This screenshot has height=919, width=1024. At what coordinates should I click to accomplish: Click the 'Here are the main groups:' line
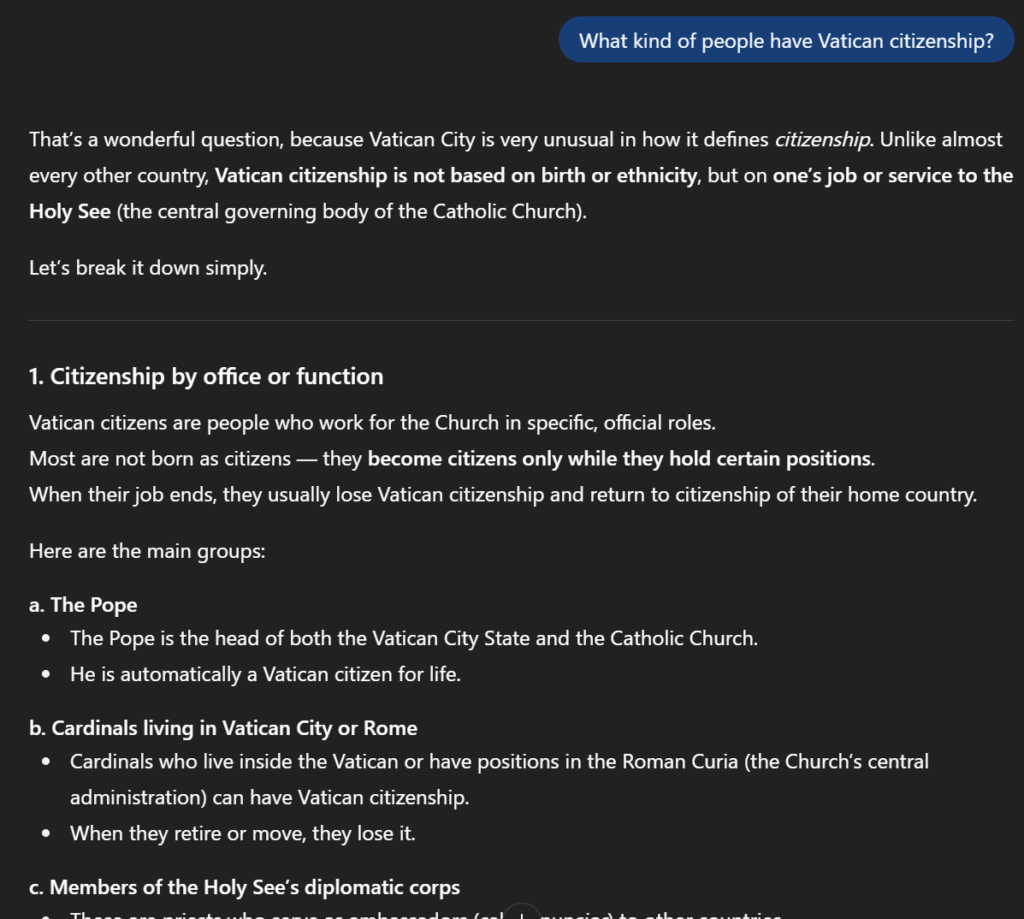pos(147,551)
